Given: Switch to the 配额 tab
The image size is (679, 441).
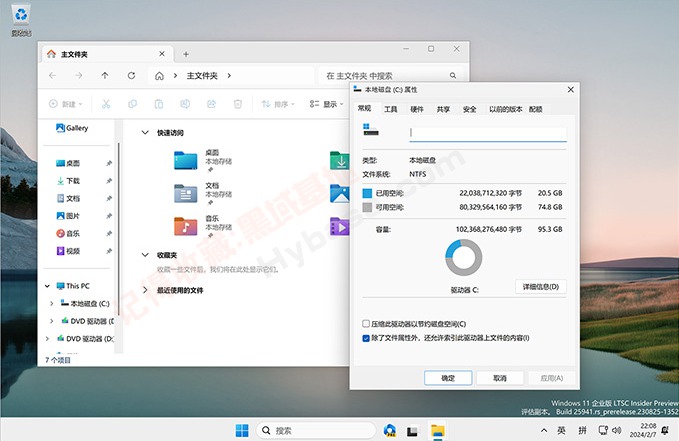Looking at the screenshot, I should tap(536, 109).
